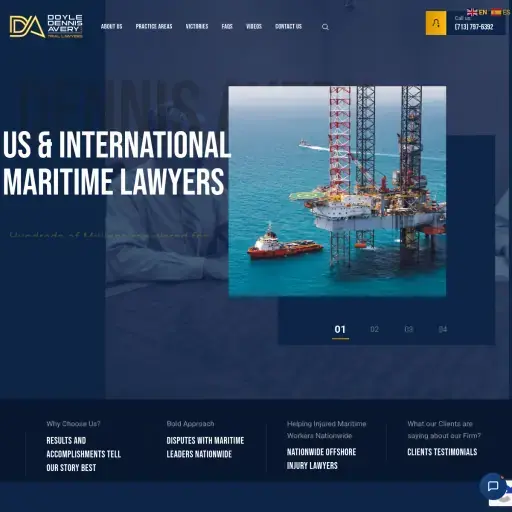Image resolution: width=512 pixels, height=512 pixels.
Task: Go to the Victories page
Action: (x=197, y=26)
